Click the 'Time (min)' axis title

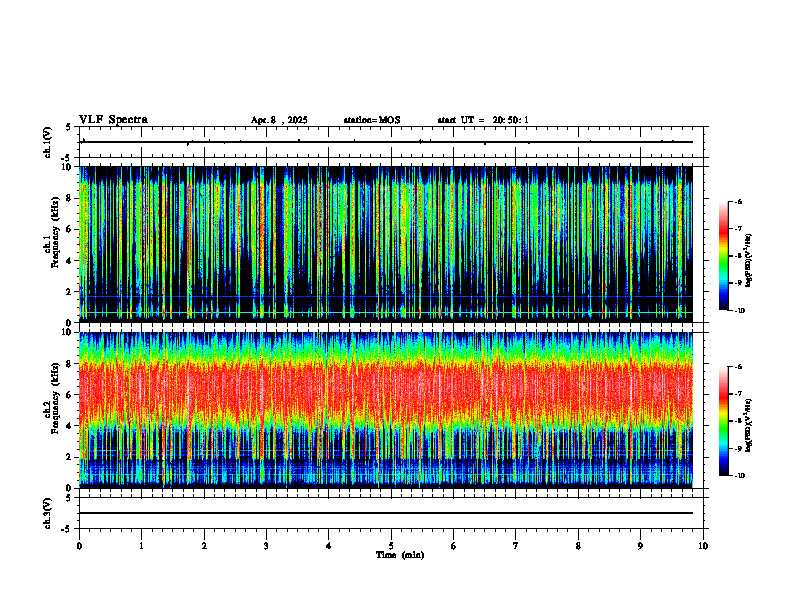coord(400,555)
